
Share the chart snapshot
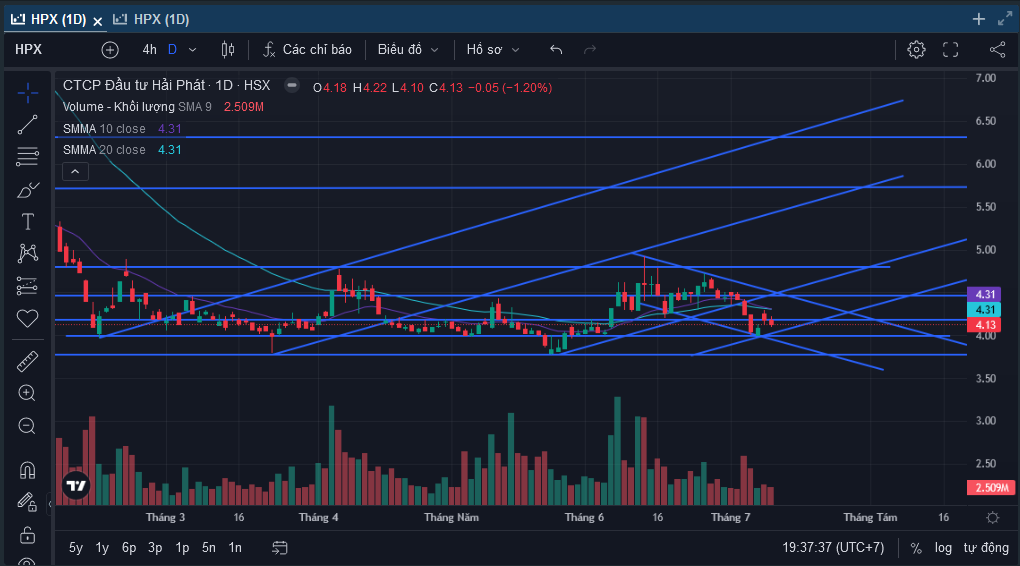[997, 49]
